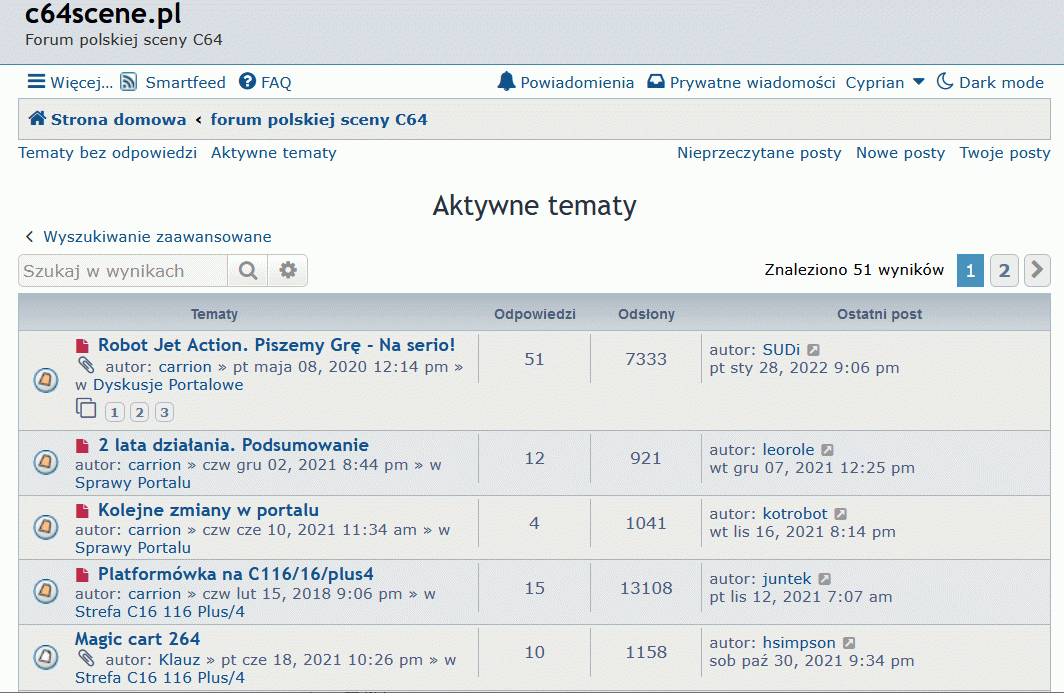This screenshot has height=693, width=1064.
Task: Click the Znaleziono 51 wyników text
Action: (854, 270)
